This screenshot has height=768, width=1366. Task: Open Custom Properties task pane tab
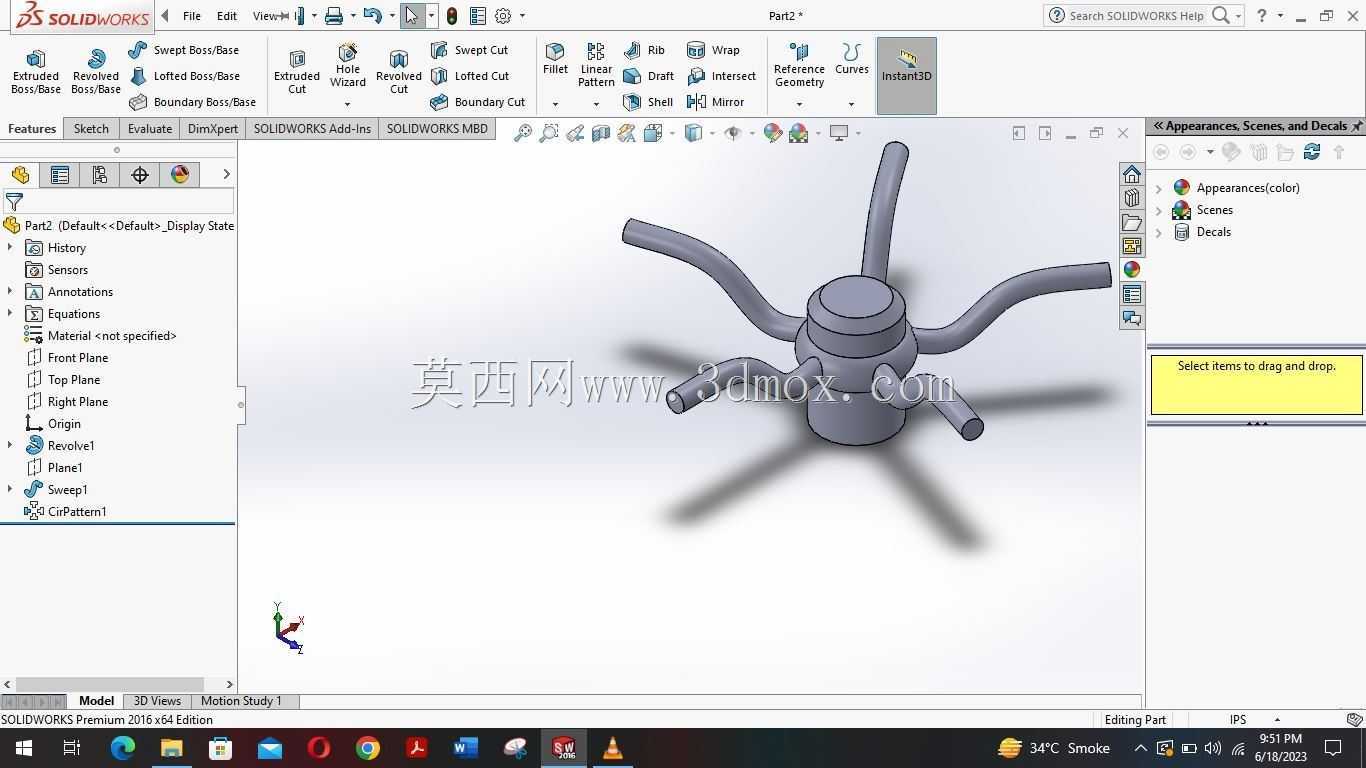click(1132, 294)
